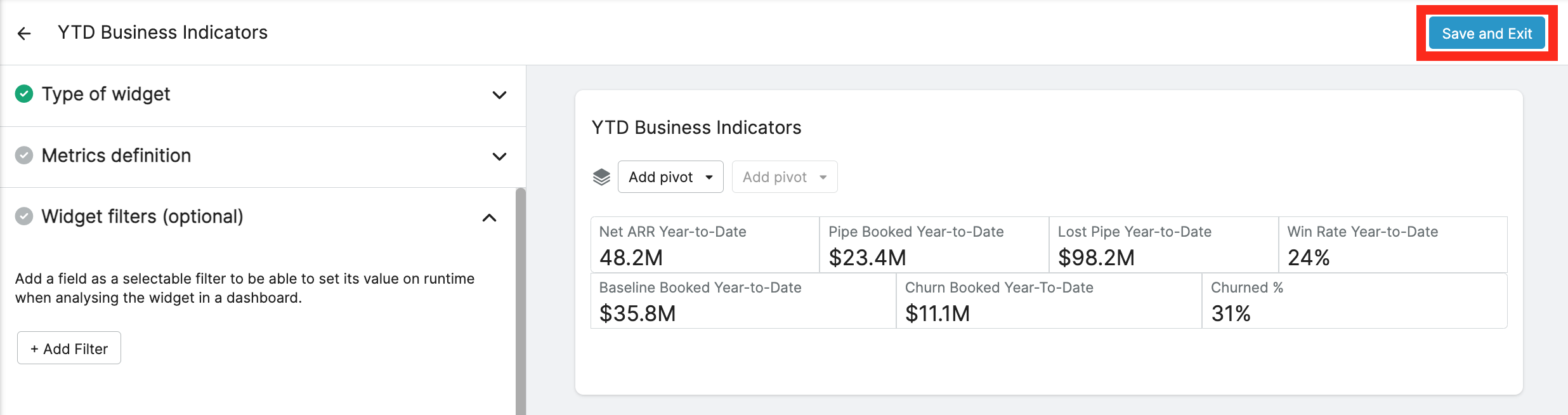Viewport: 1568px width, 415px height.
Task: Go back using the left arrow icon
Action: [24, 34]
